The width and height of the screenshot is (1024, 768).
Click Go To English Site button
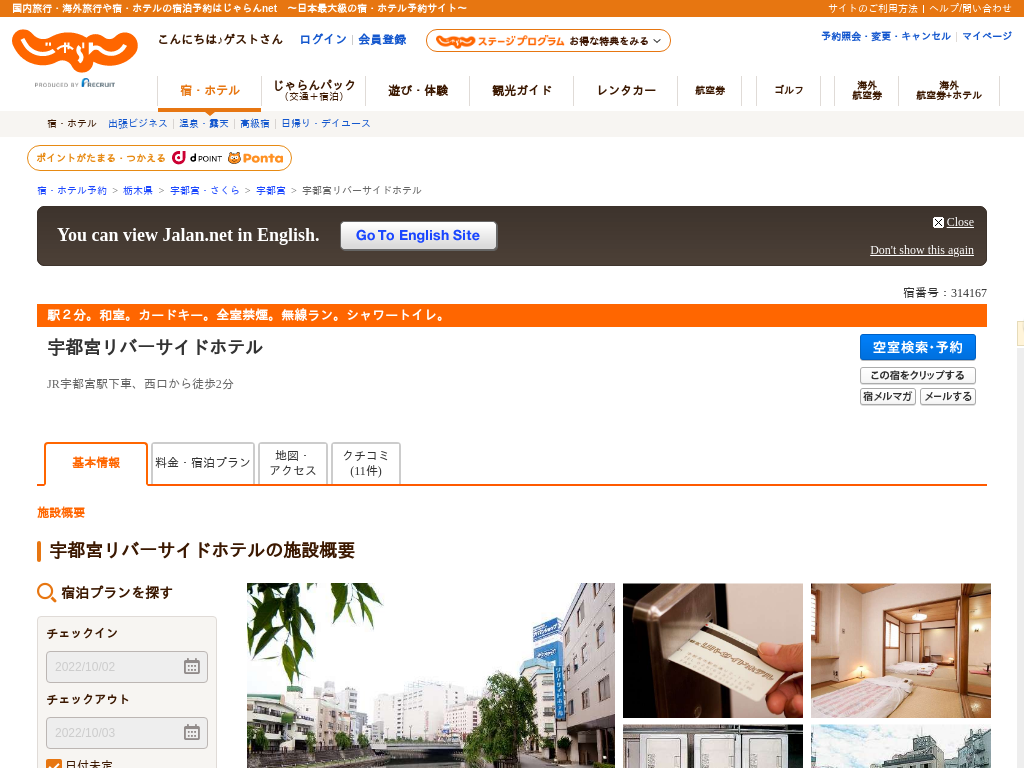coord(418,236)
